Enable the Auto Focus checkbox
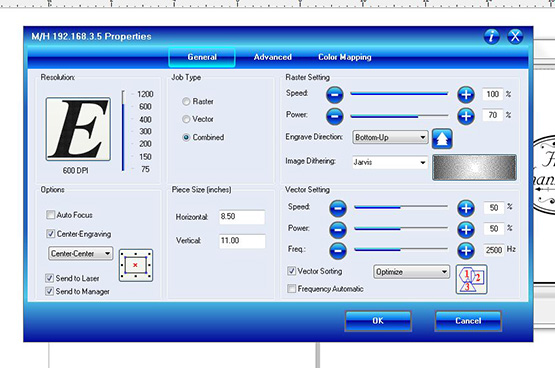Viewport: 555px width, 368px height. pos(51,215)
